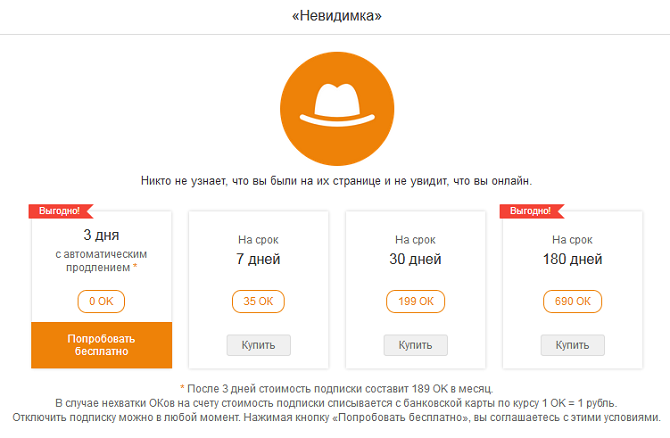Screen dimensions: 670x438
Task: Select the 35 OK price badge
Action: (x=258, y=301)
